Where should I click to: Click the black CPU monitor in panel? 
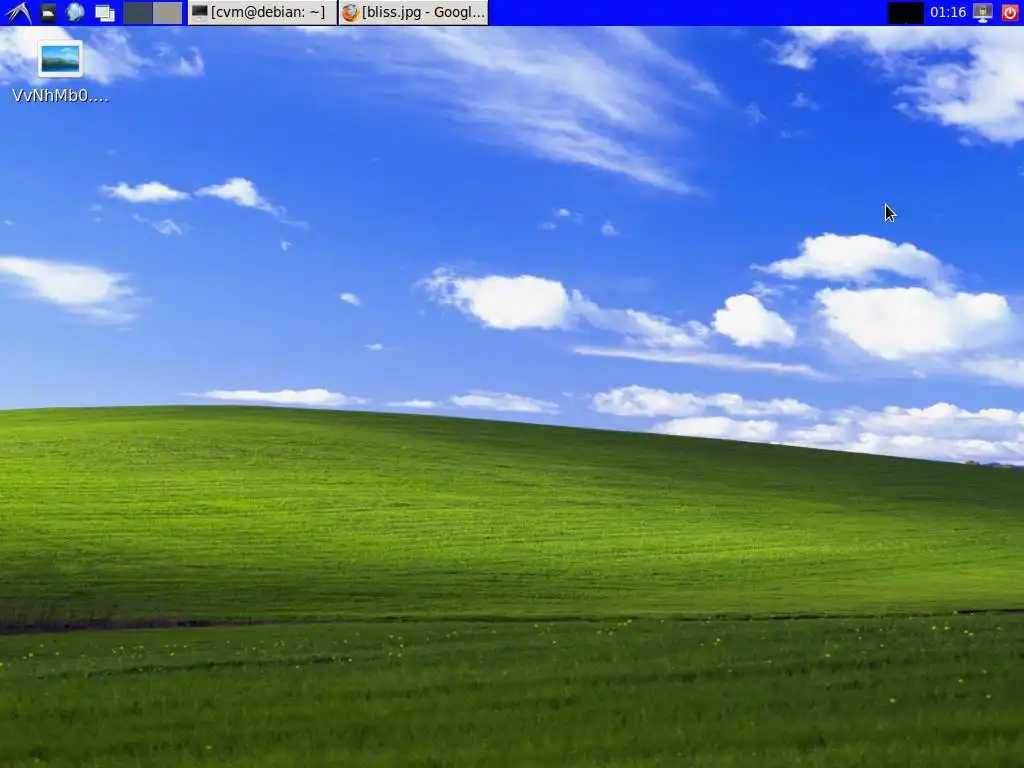[x=906, y=12]
